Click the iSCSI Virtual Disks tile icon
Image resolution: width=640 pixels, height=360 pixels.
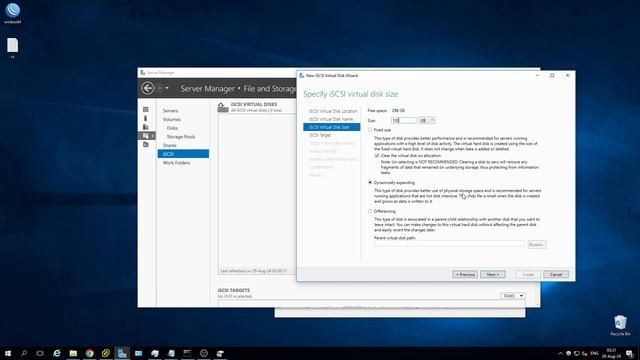tap(223, 107)
